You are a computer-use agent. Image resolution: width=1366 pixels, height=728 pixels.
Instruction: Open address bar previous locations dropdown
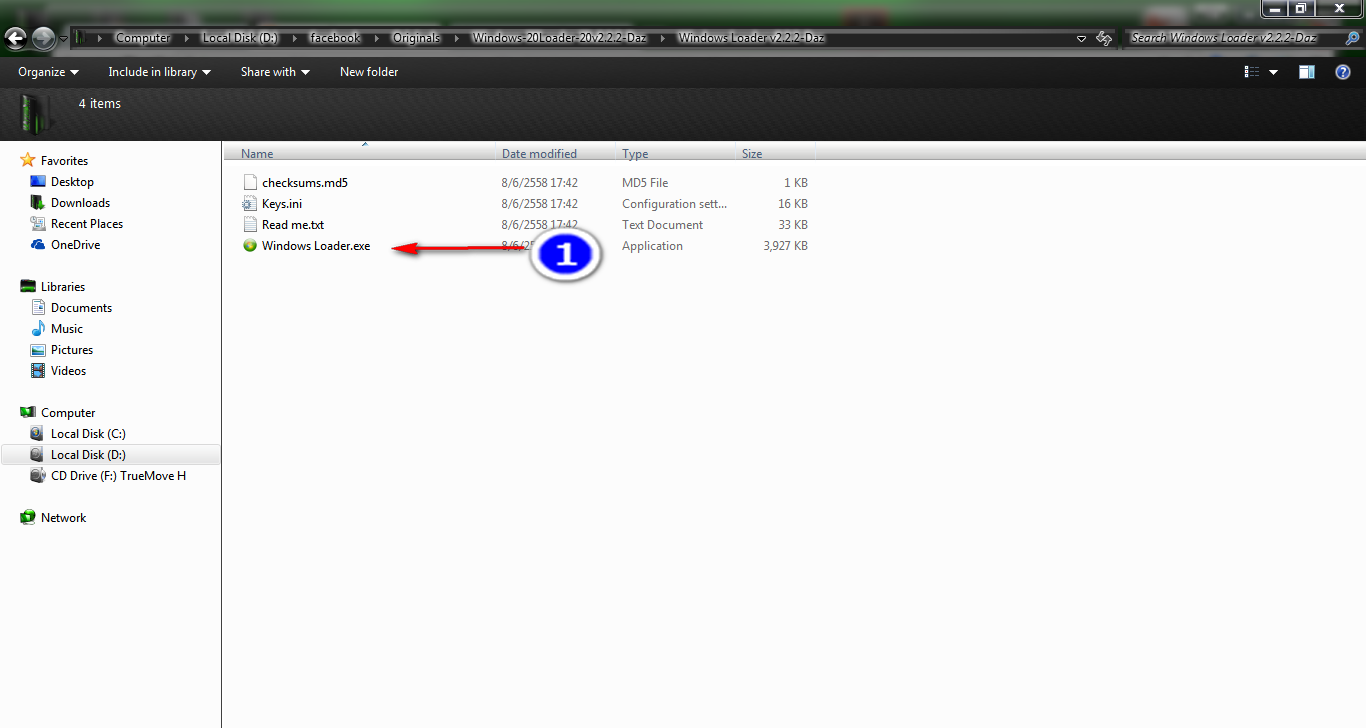point(1081,39)
